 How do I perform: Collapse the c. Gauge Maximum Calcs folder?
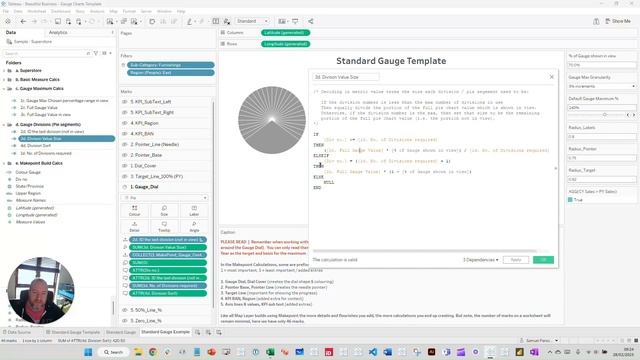[x=4, y=89]
